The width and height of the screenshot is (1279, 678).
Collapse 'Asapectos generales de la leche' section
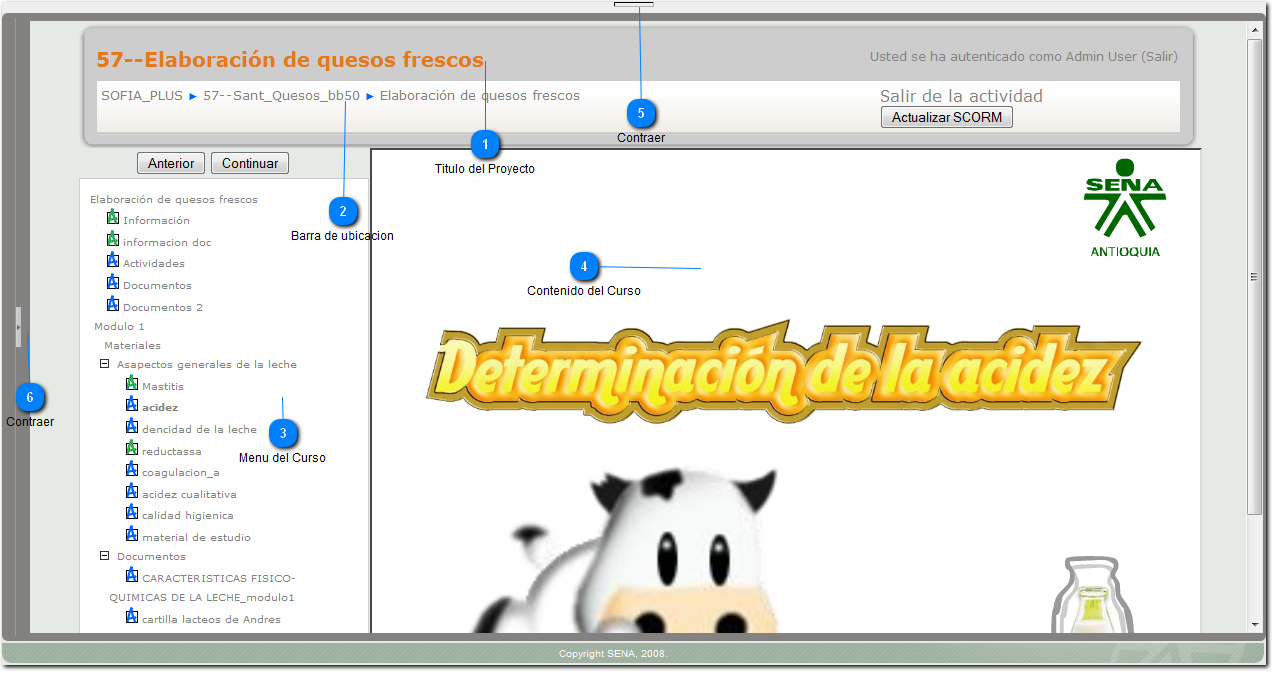tap(104, 363)
